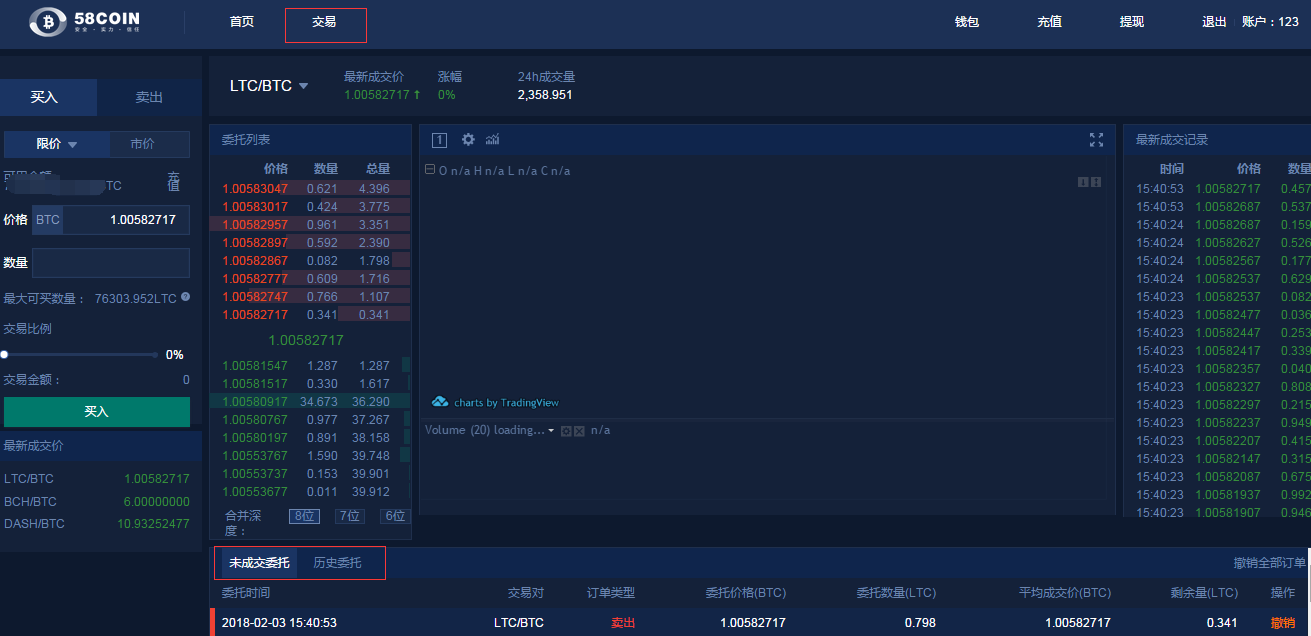Select 7位 merge depth option
This screenshot has height=636, width=1311.
click(349, 516)
